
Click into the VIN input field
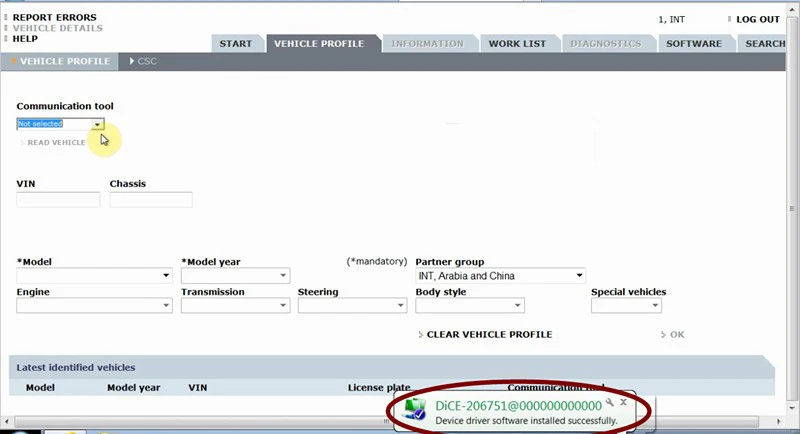(58, 199)
